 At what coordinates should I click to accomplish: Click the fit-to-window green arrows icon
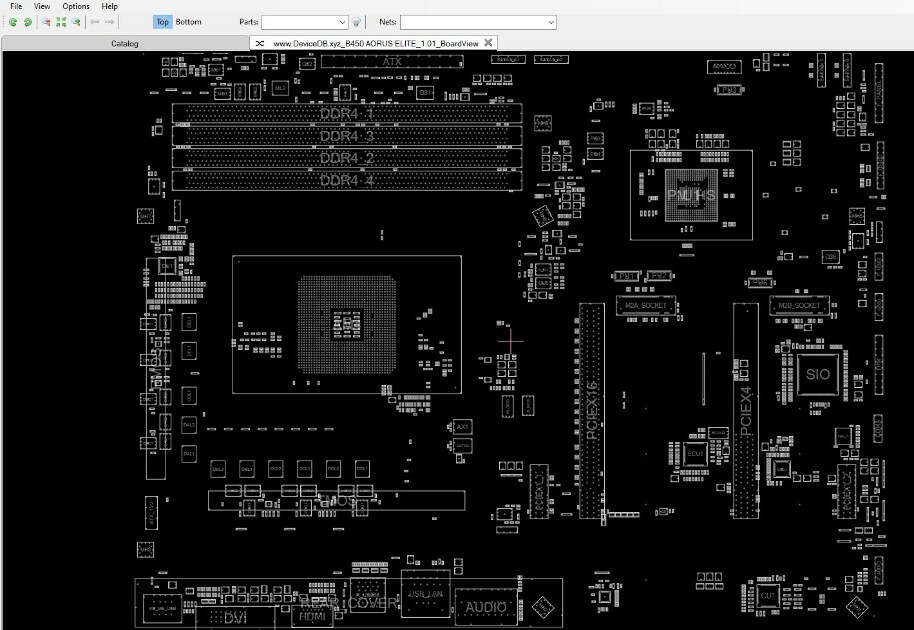tap(61, 22)
